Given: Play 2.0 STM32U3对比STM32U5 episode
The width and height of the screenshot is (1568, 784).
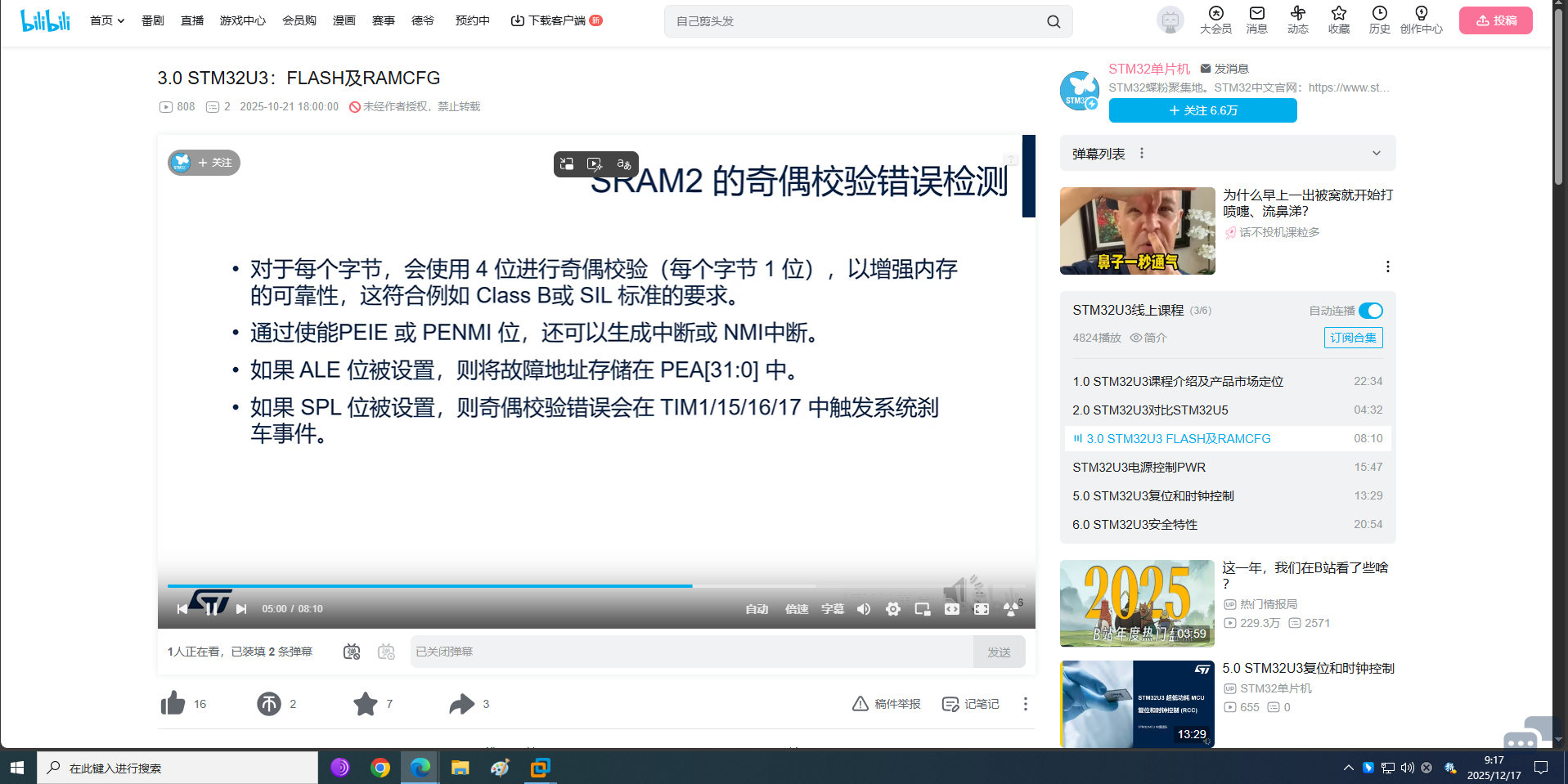Looking at the screenshot, I should click(1228, 410).
